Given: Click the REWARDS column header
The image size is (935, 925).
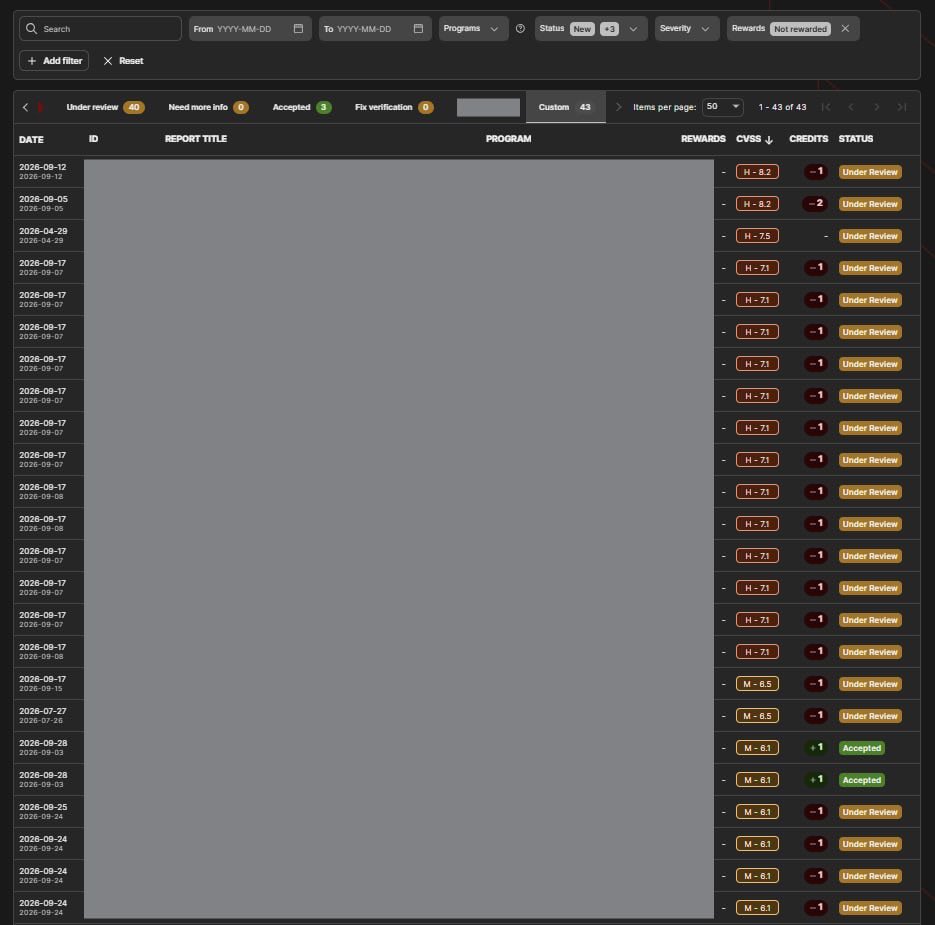Looking at the screenshot, I should pyautogui.click(x=703, y=139).
